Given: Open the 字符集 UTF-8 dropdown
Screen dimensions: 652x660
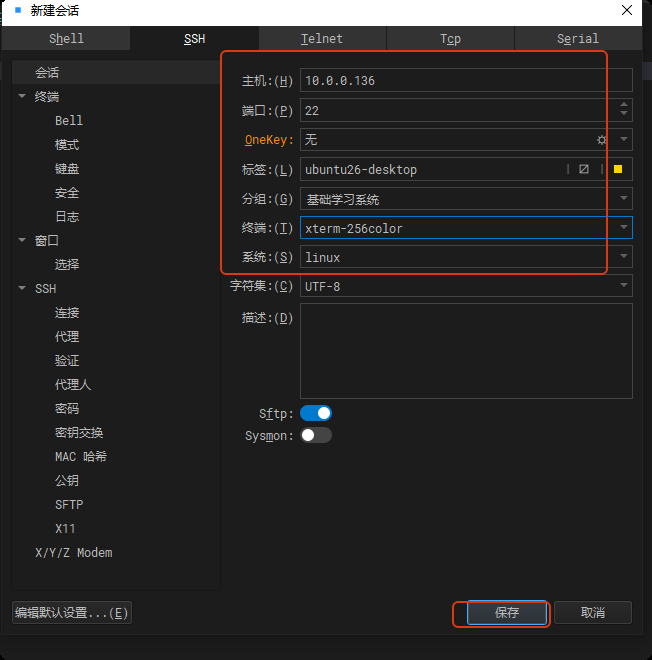Looking at the screenshot, I should (x=624, y=285).
